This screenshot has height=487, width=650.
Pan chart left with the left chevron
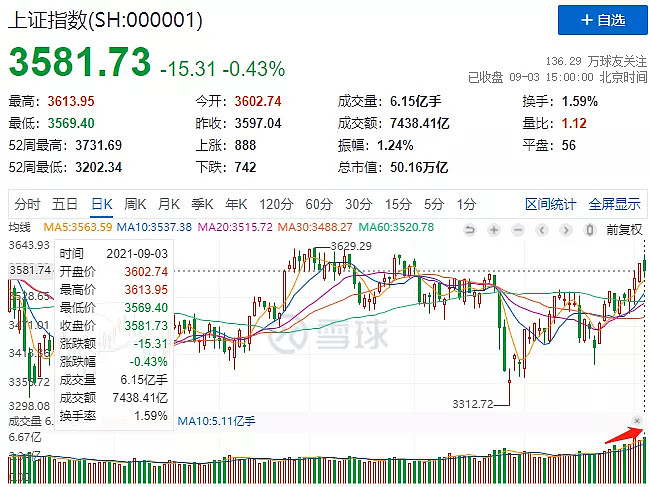click(542, 230)
